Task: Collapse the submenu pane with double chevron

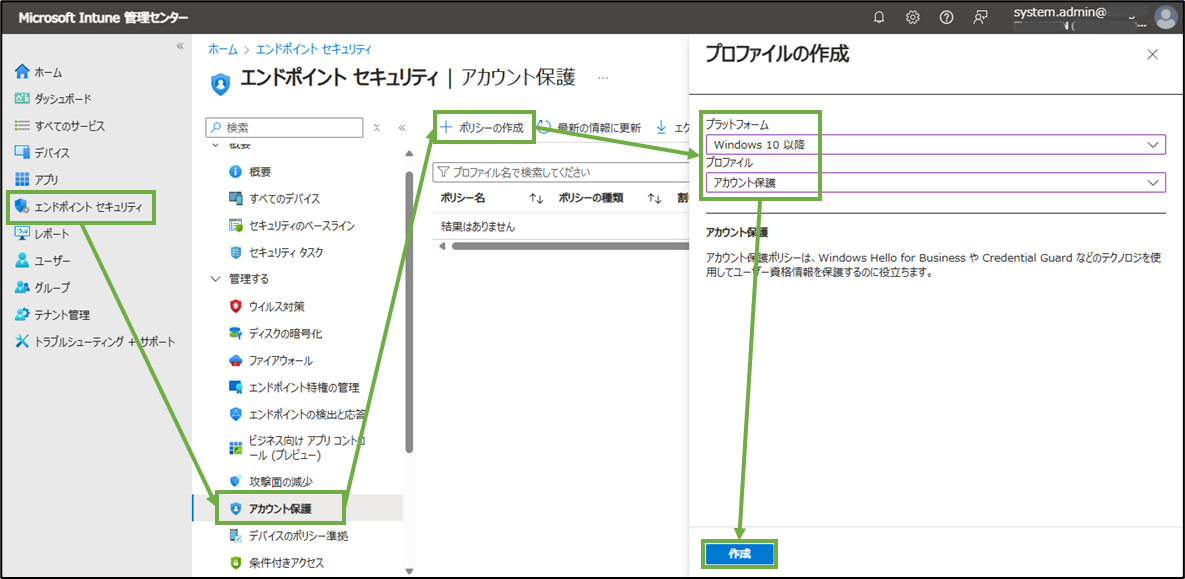Action: [403, 128]
